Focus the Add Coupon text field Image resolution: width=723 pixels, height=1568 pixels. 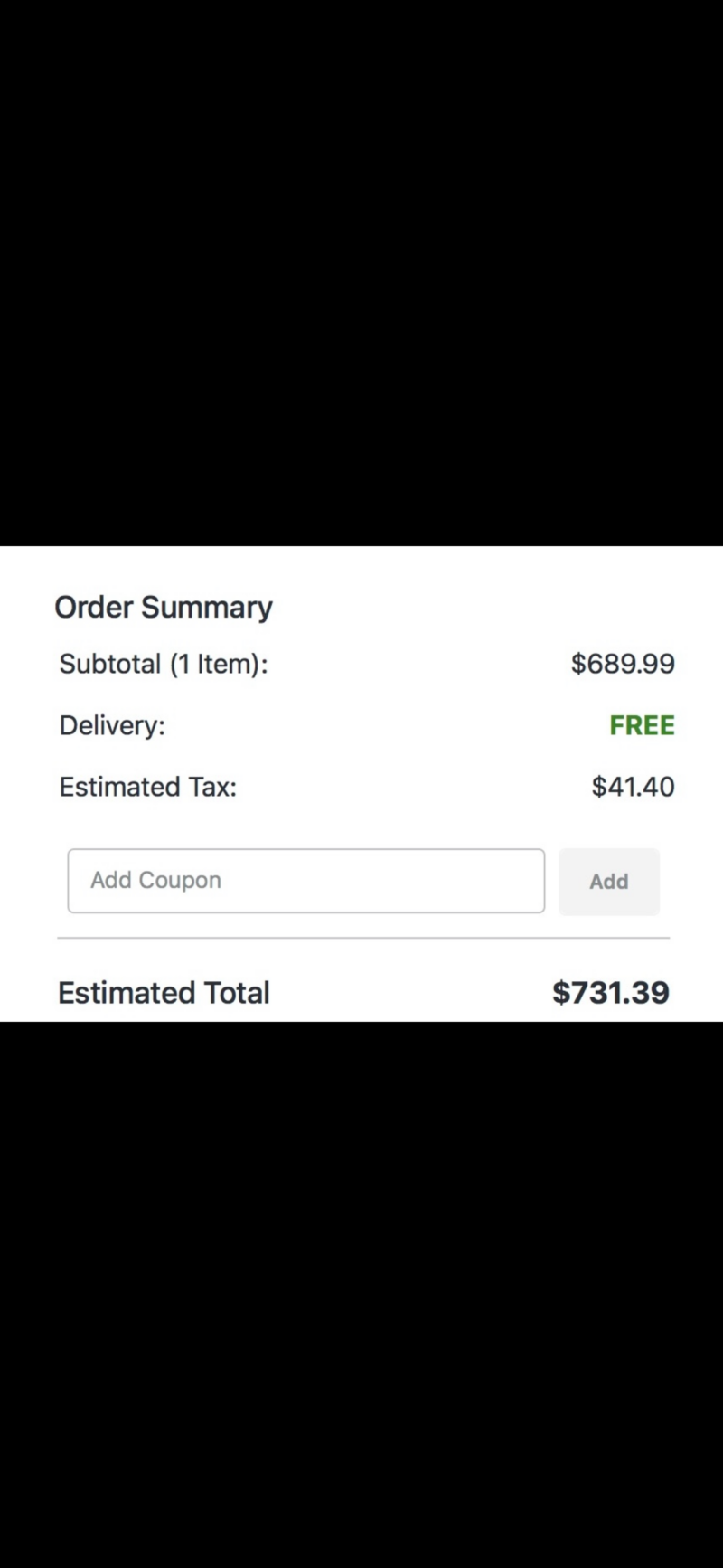click(x=306, y=881)
